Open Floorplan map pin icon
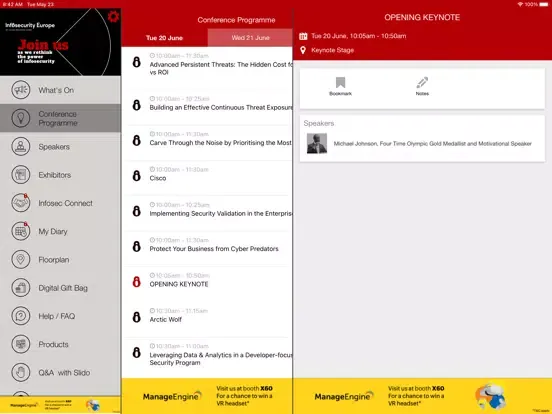This screenshot has width=552, height=414. click(21, 259)
